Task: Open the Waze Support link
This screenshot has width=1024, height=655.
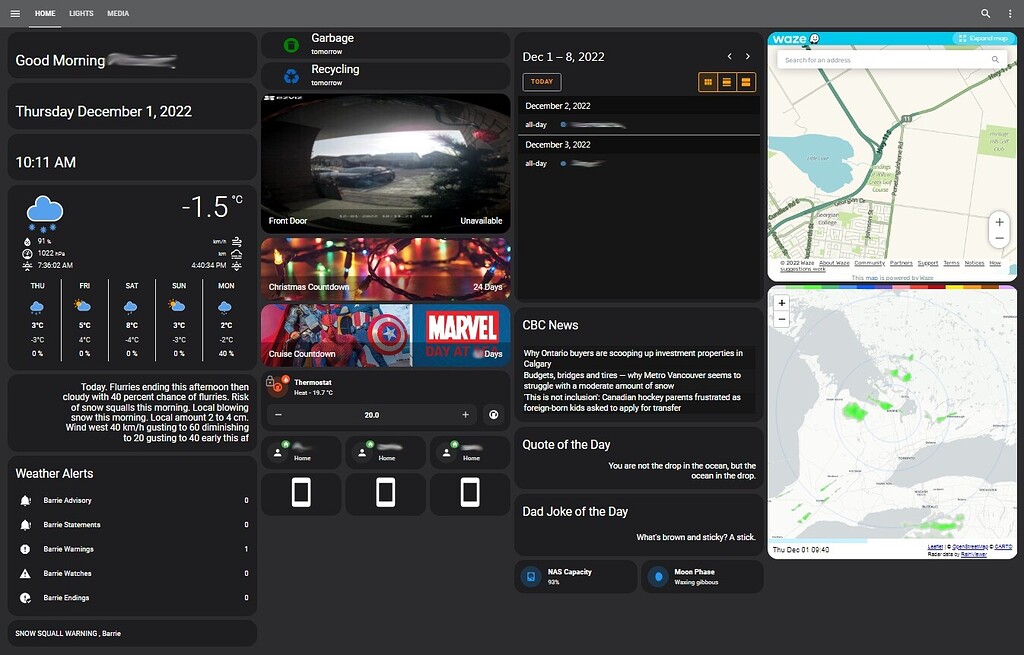Action: point(927,263)
